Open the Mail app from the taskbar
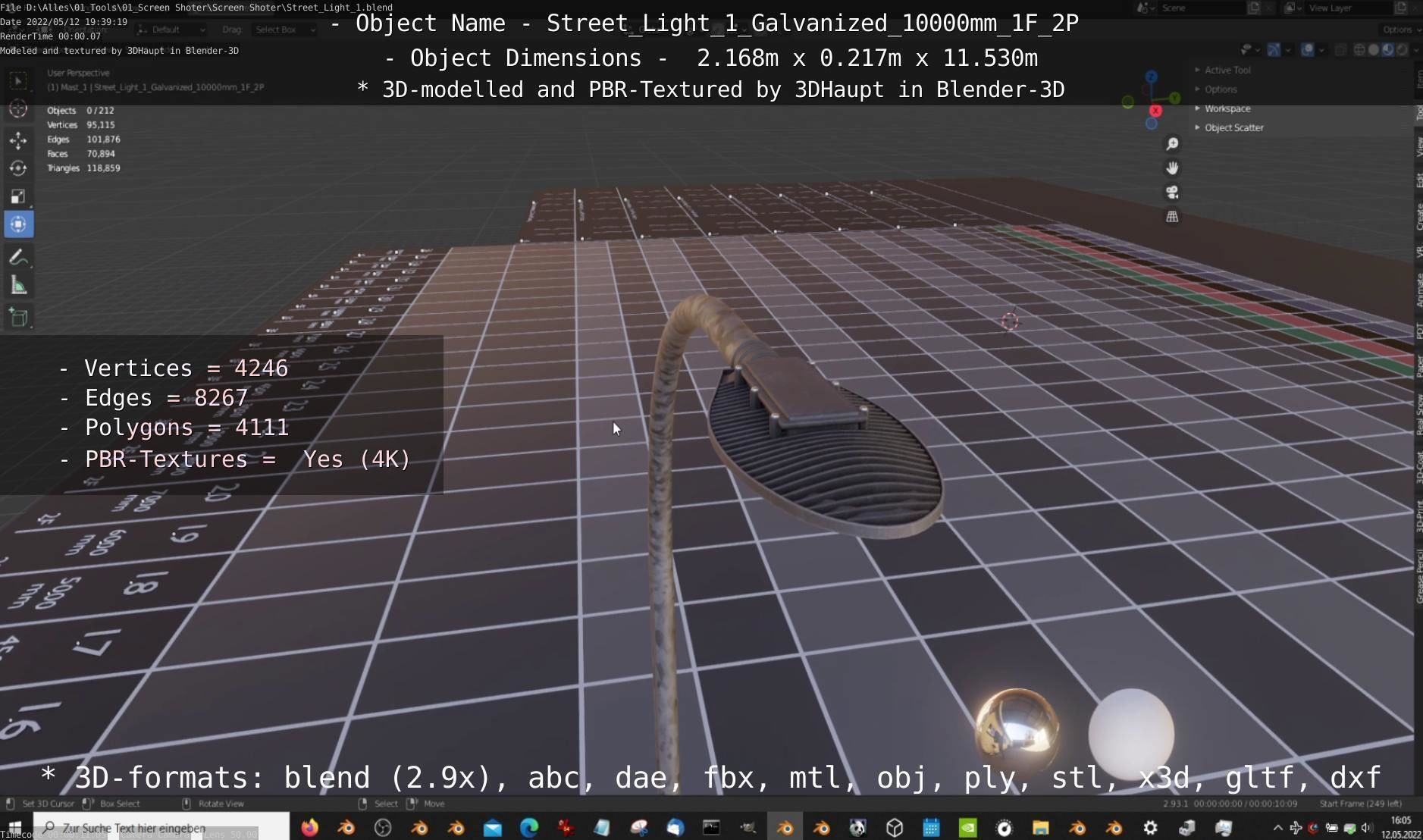The image size is (1423, 840). (x=492, y=828)
